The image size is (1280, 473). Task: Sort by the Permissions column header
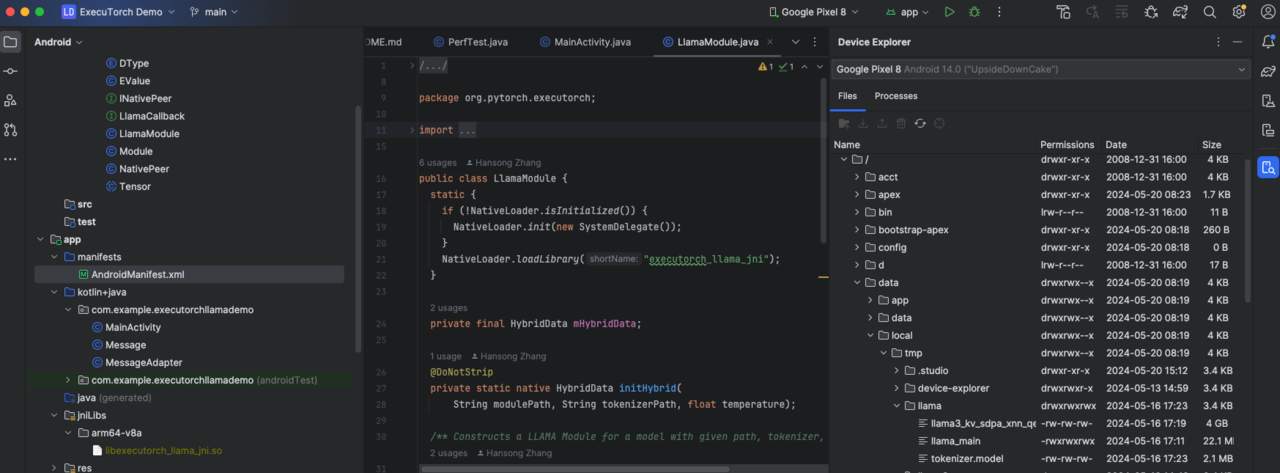(x=1067, y=145)
